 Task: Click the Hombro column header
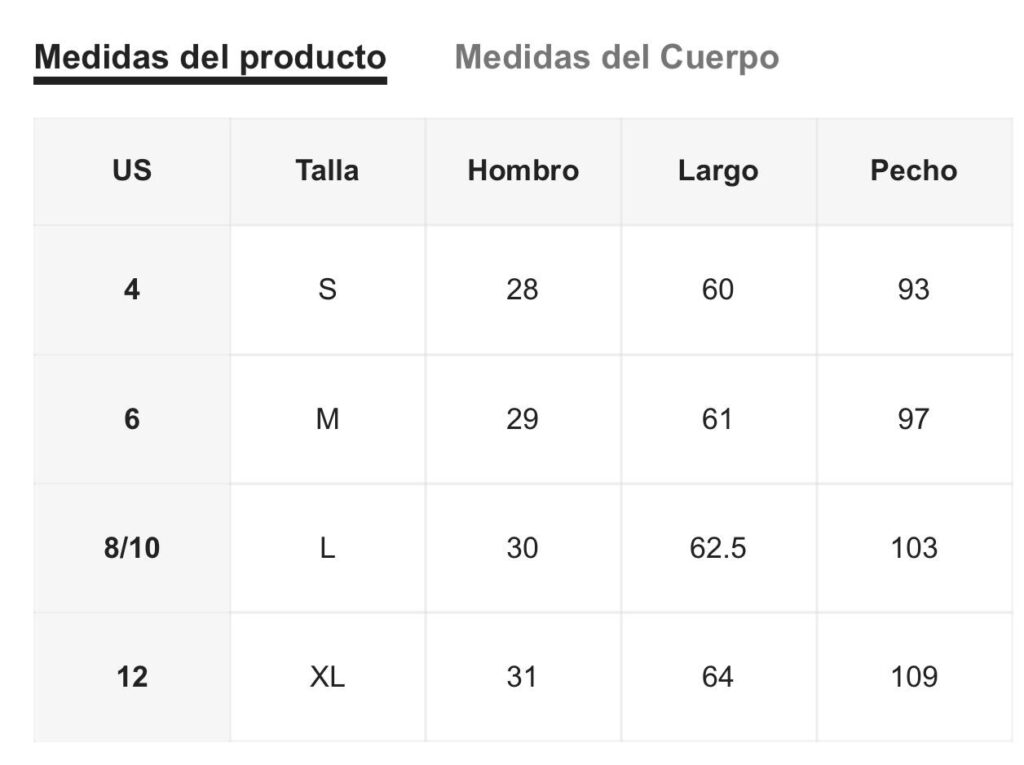(523, 171)
